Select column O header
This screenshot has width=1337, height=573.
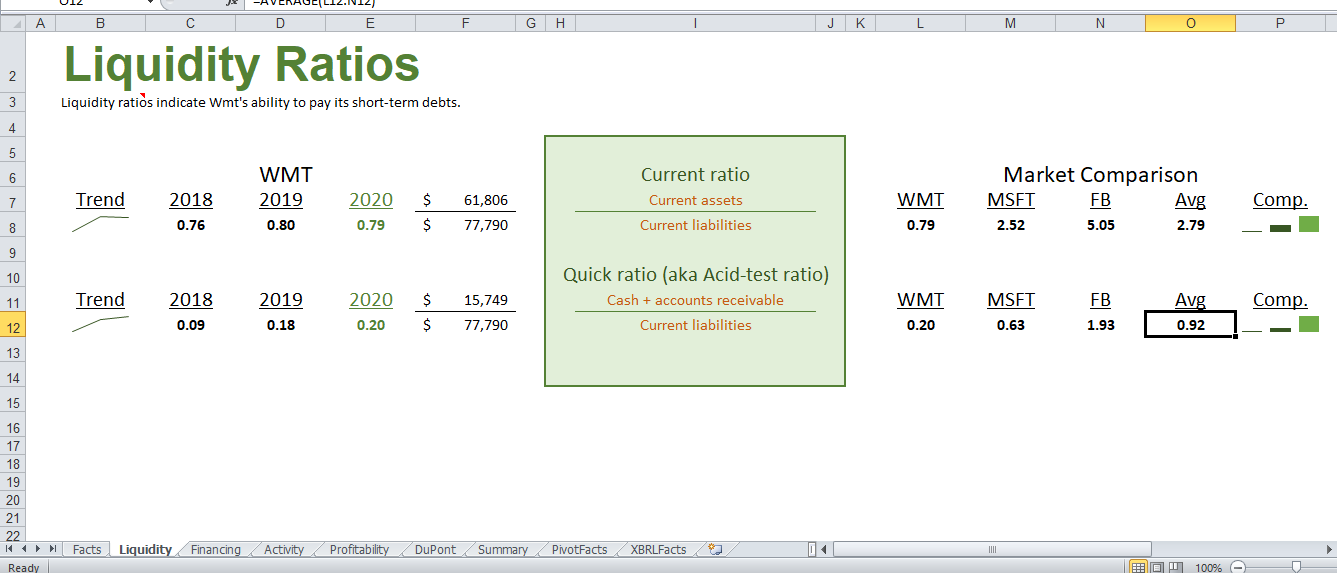[x=1190, y=22]
